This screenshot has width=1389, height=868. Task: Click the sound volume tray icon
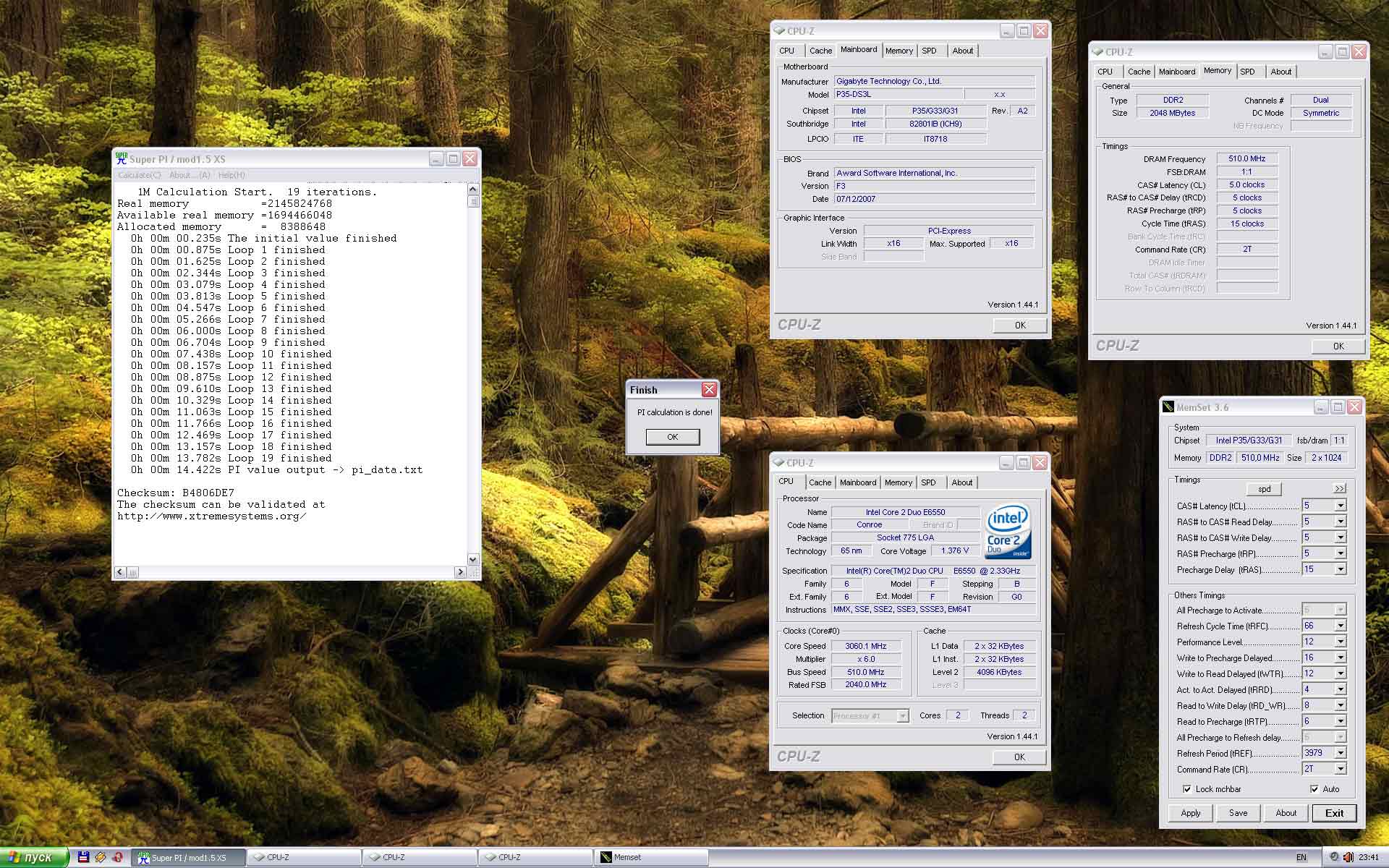click(1348, 857)
